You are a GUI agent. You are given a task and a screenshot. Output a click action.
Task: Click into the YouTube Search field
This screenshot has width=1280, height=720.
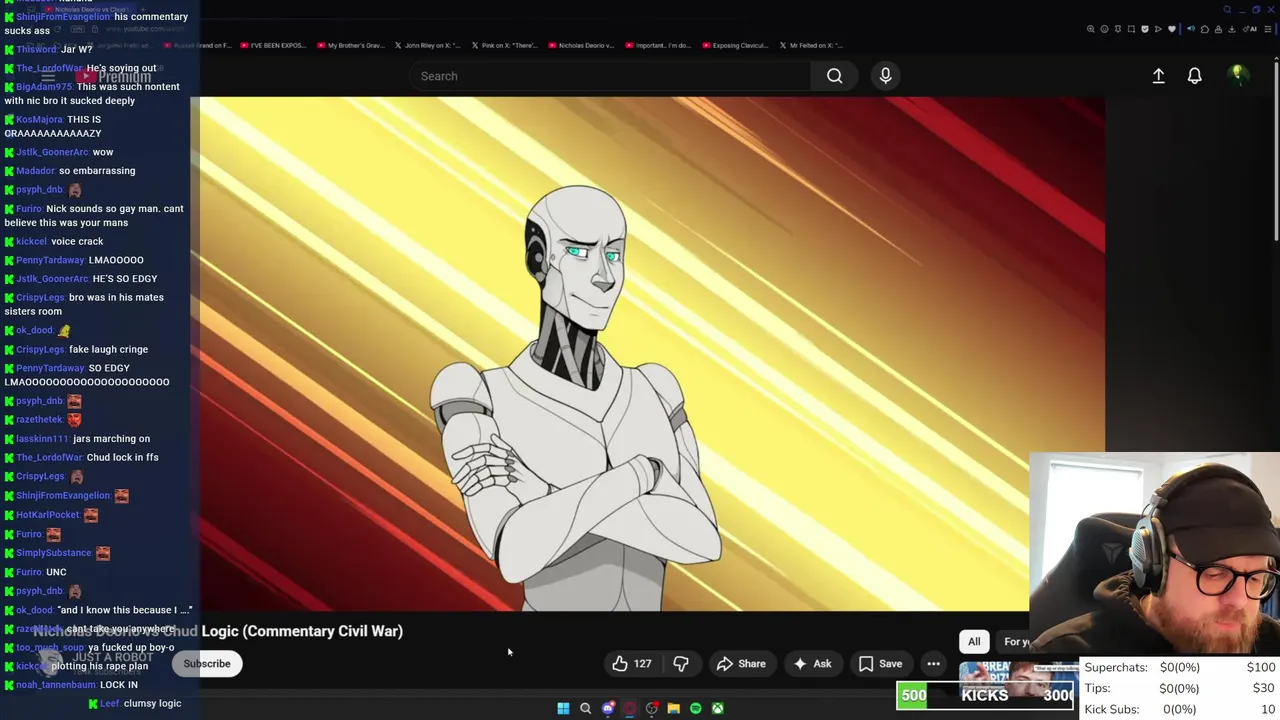pyautogui.click(x=610, y=76)
